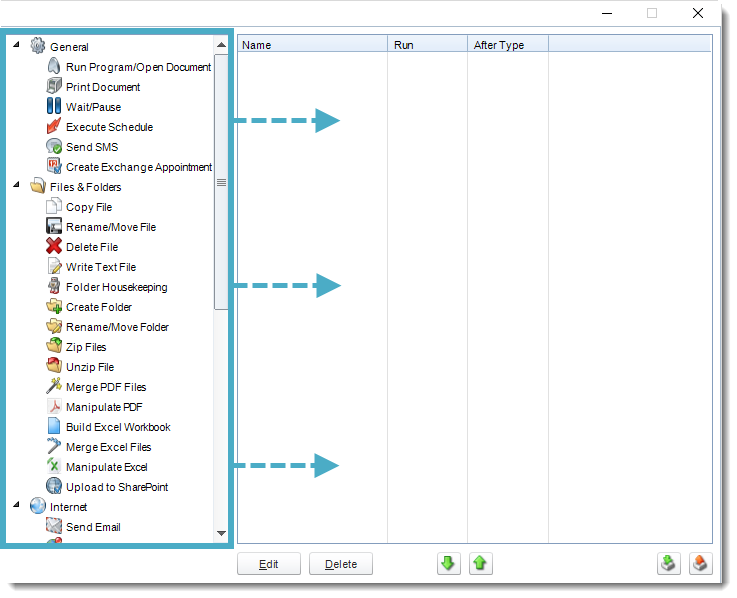Click the Run Program/Open Document icon
Screen dimensions: 737x598
(54, 66)
